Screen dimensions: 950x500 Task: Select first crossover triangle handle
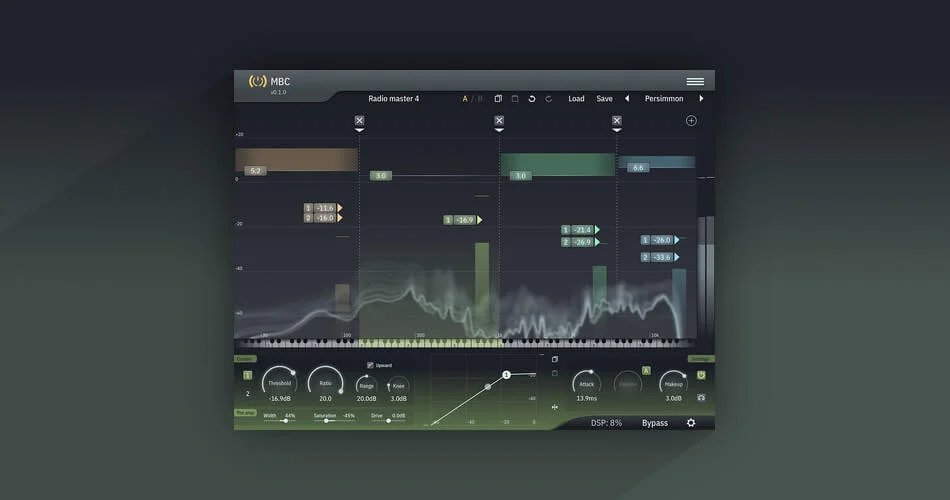pos(359,130)
